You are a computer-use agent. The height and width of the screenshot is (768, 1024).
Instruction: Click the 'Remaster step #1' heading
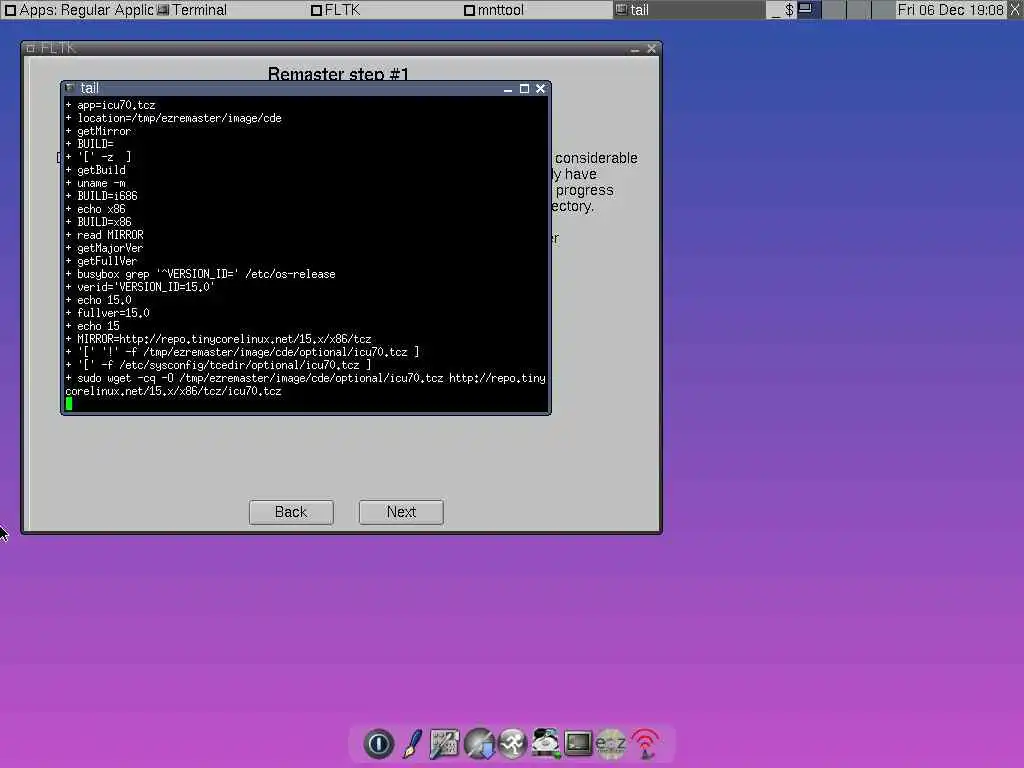(338, 73)
